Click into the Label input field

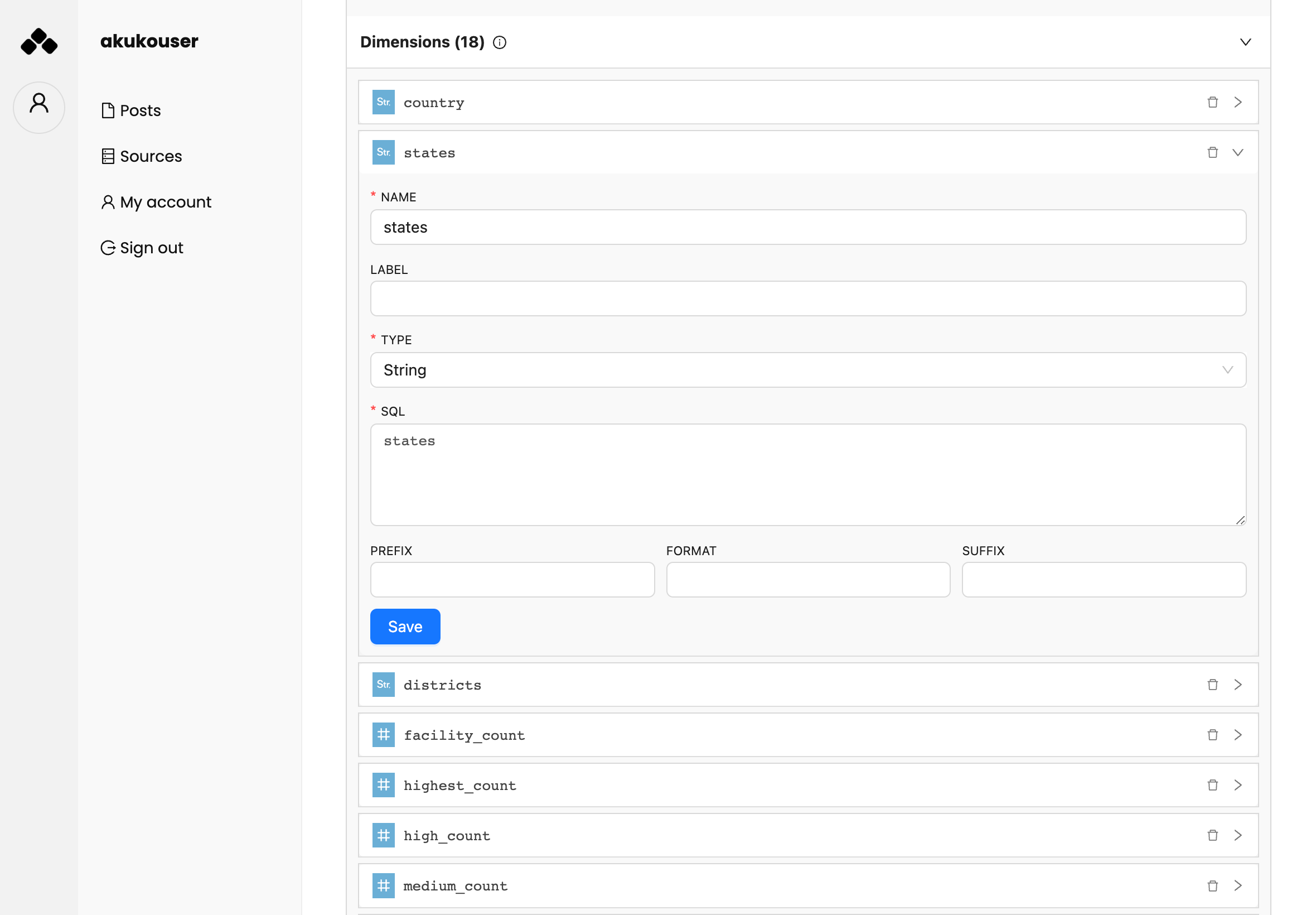click(808, 298)
